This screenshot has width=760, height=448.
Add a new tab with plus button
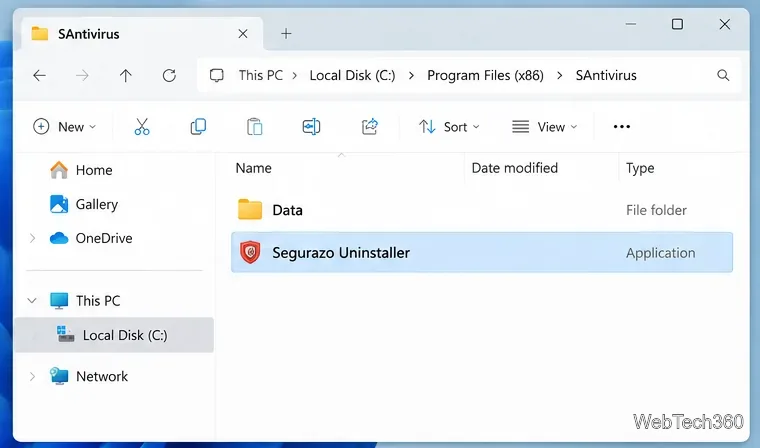tap(286, 33)
